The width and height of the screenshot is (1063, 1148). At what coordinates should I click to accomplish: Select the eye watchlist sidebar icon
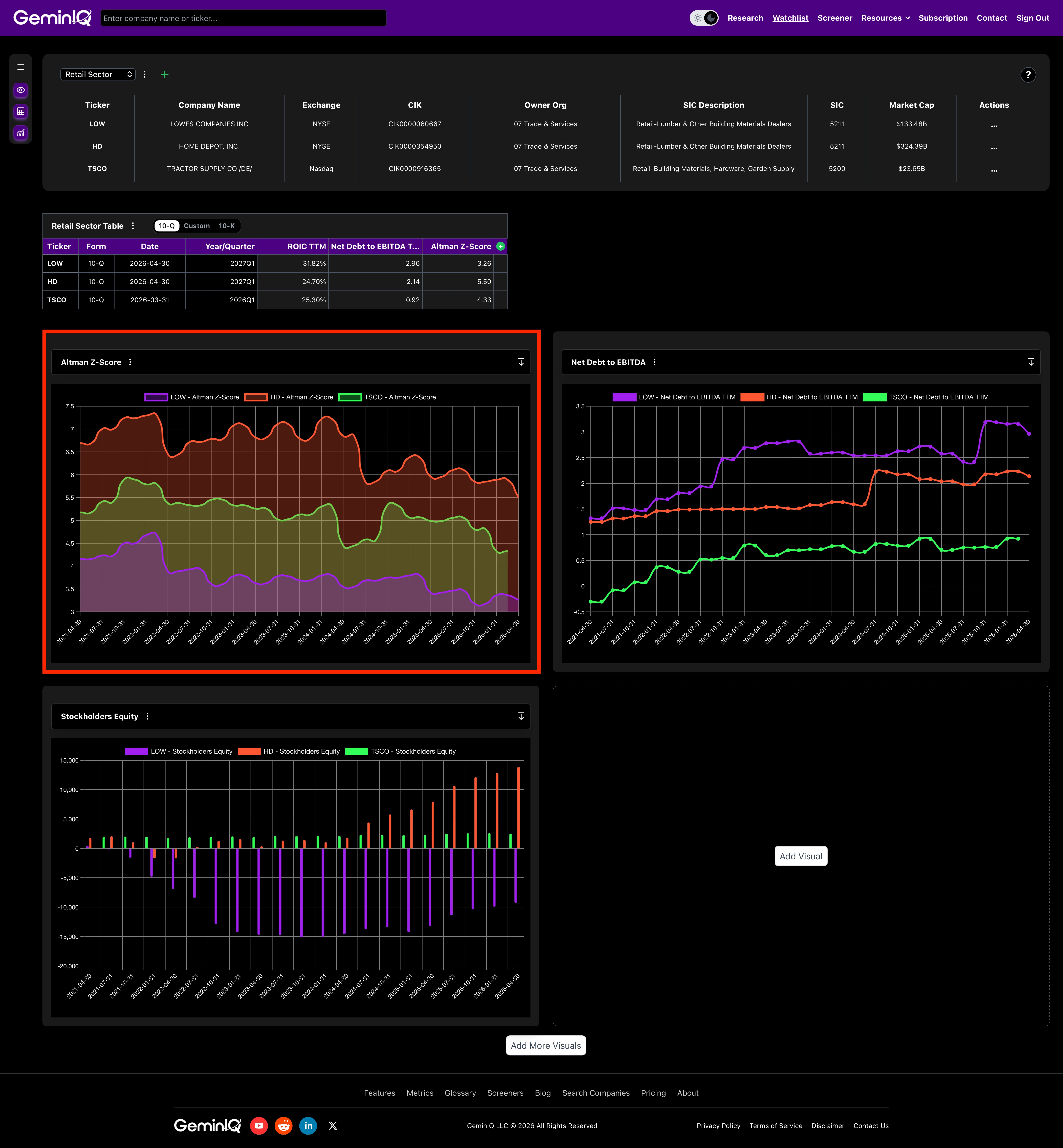pos(21,90)
